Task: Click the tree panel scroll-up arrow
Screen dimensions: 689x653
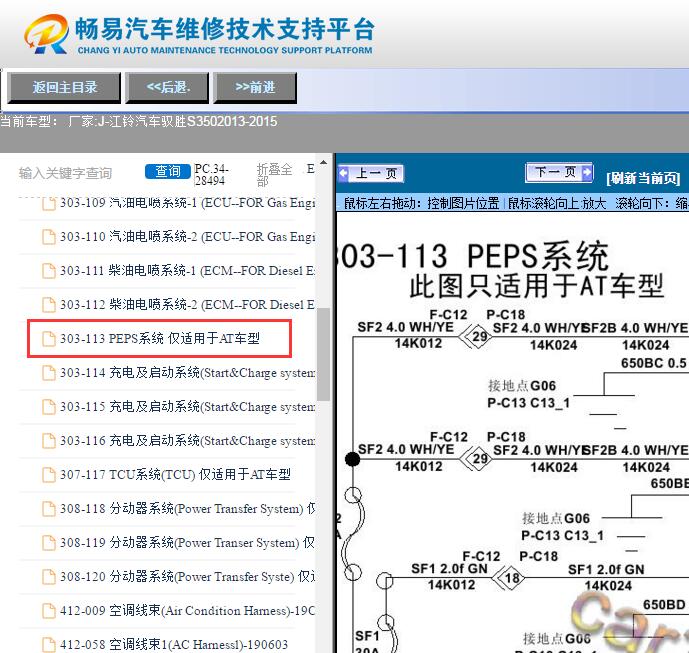Action: pos(323,163)
